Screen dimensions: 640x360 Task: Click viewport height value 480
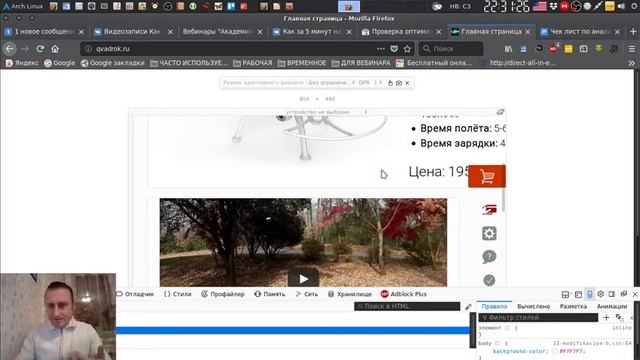coord(330,99)
